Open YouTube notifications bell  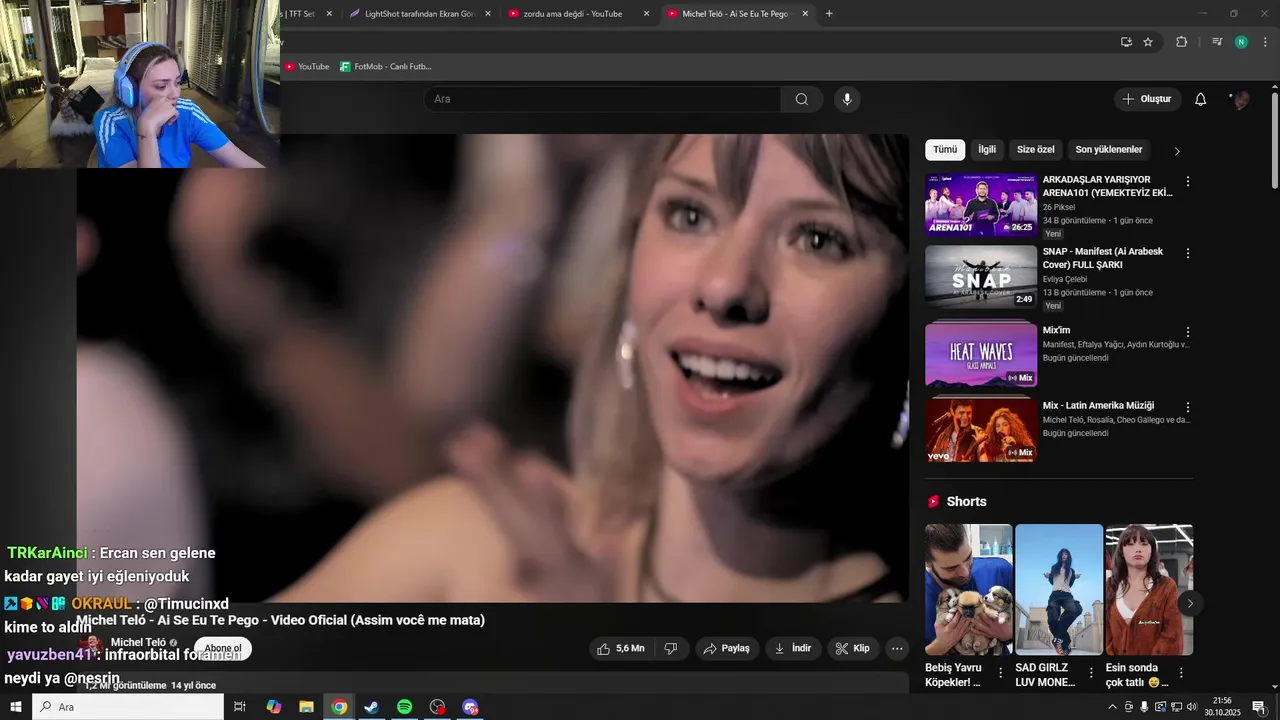pyautogui.click(x=1201, y=99)
